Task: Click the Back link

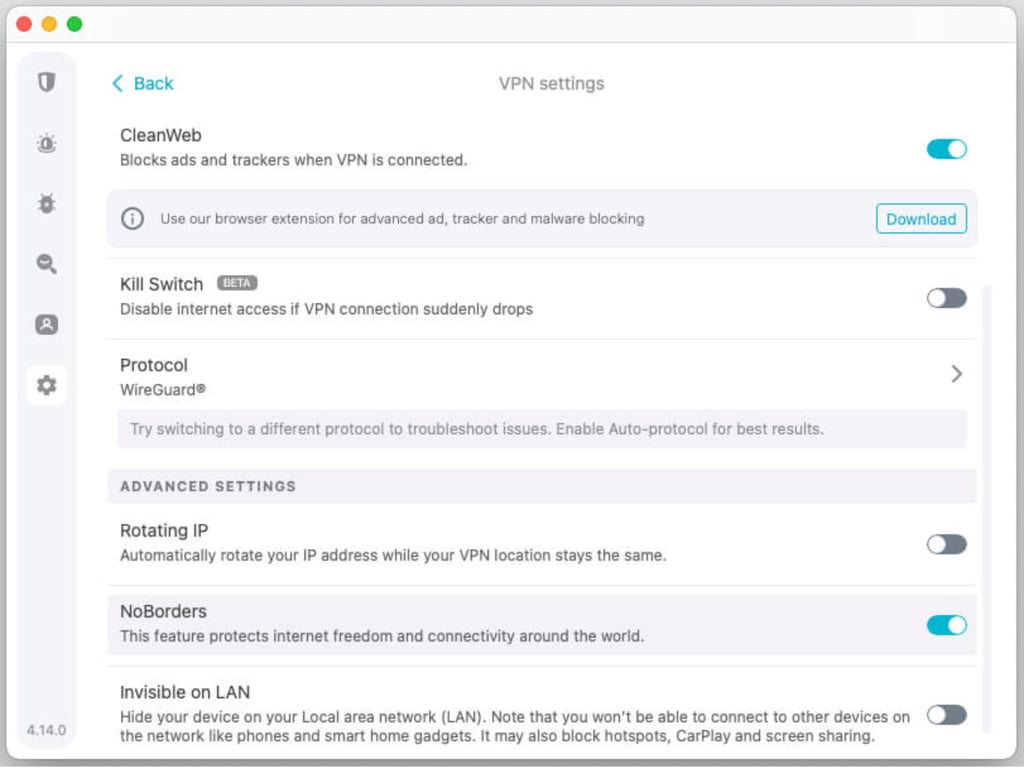Action: pos(143,83)
